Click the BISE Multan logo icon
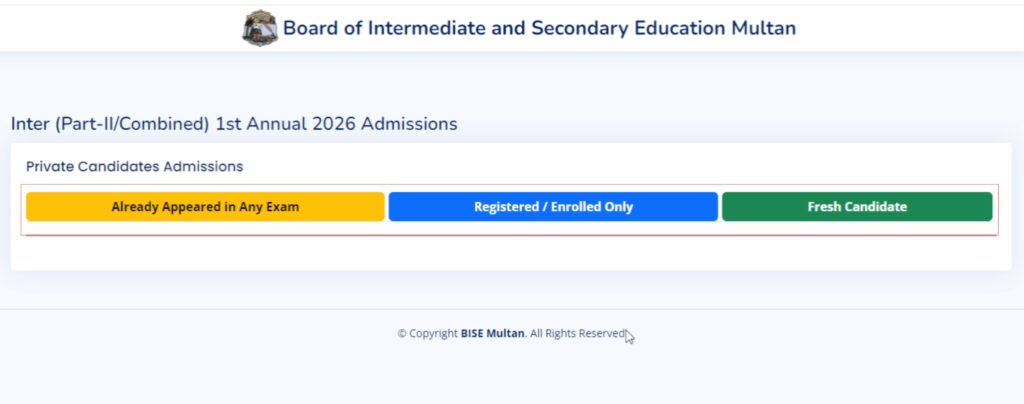 (x=259, y=28)
